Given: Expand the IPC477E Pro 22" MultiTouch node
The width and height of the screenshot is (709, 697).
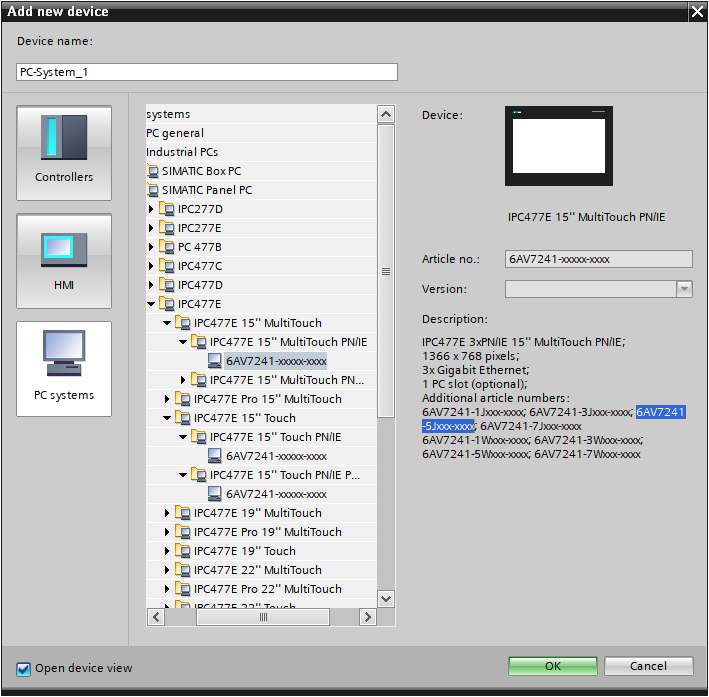Looking at the screenshot, I should point(167,589).
